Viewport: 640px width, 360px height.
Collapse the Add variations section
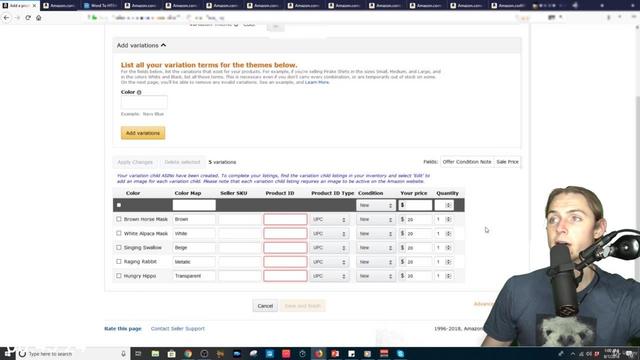click(141, 45)
